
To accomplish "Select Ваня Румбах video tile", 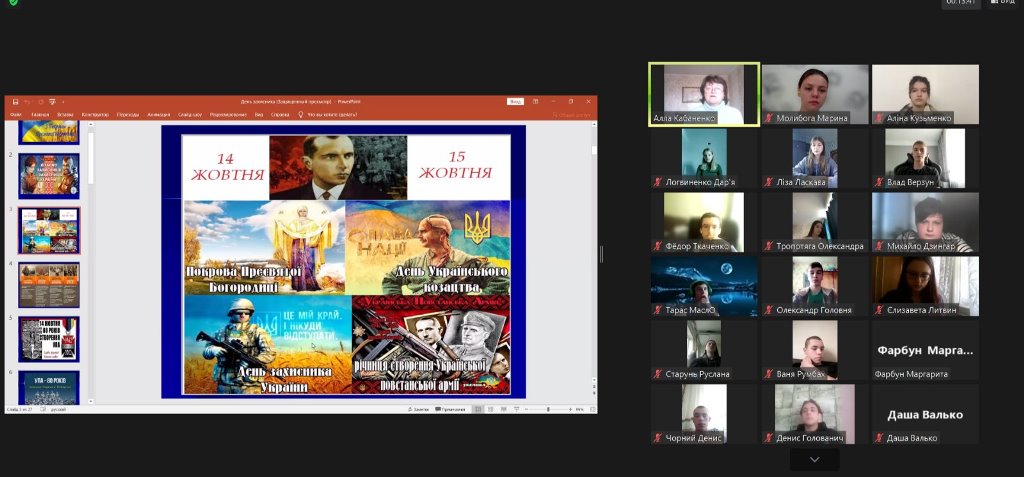I will coord(815,350).
